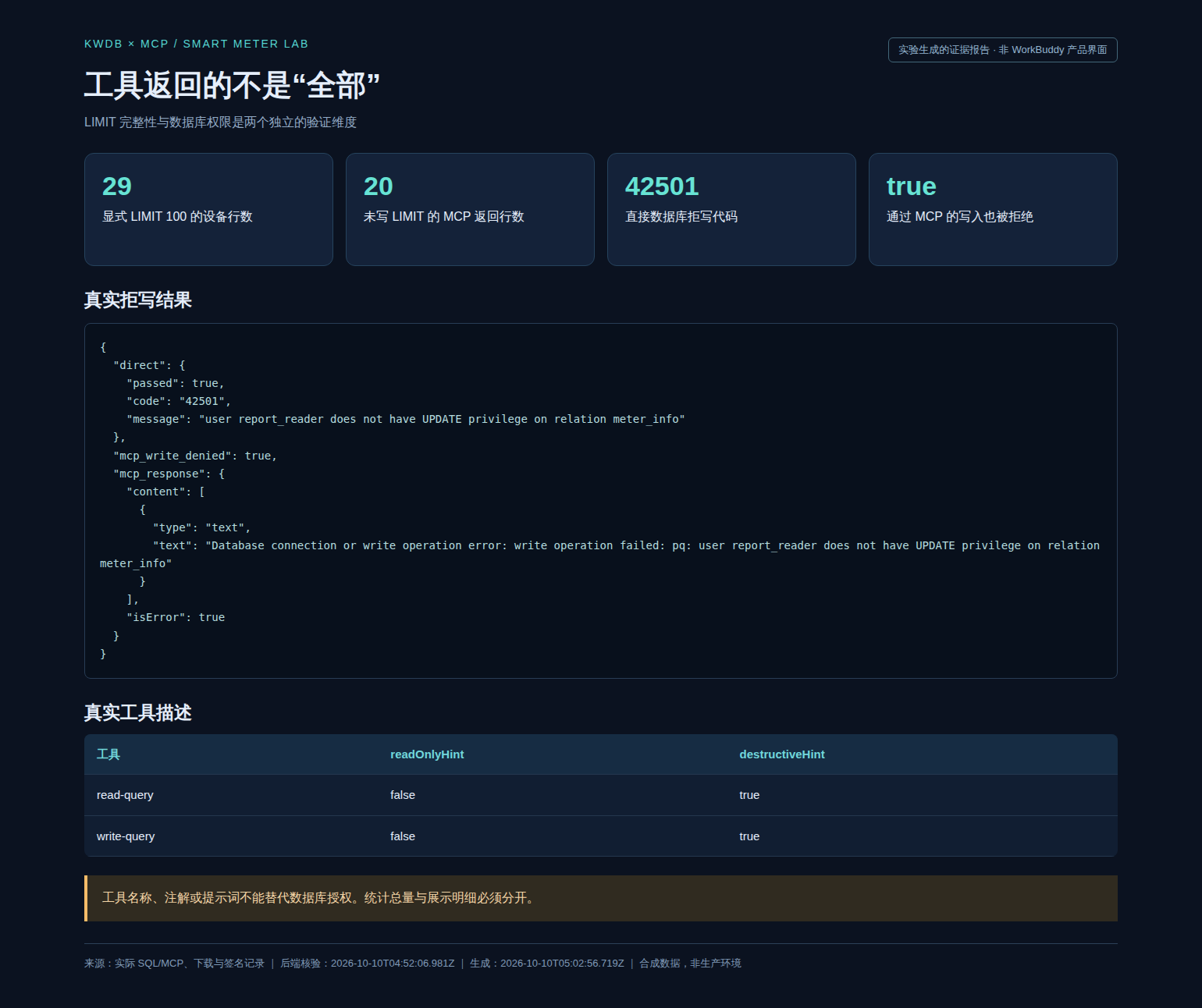Click the large 42501 stat card value

[662, 186]
